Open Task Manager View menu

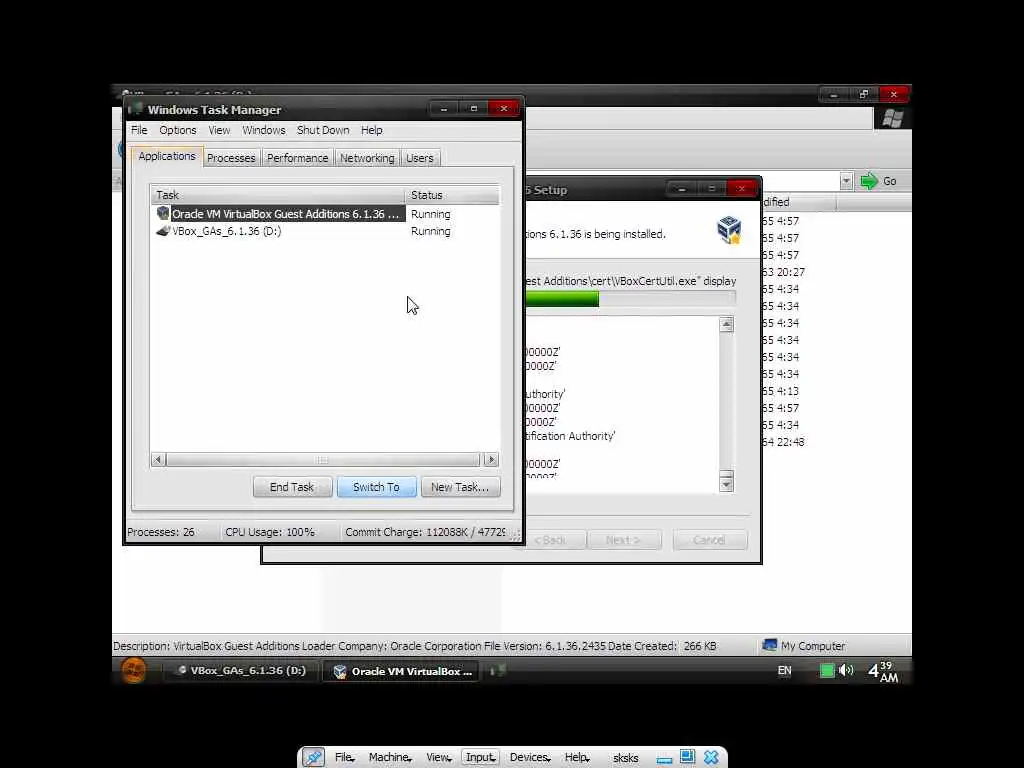[219, 130]
